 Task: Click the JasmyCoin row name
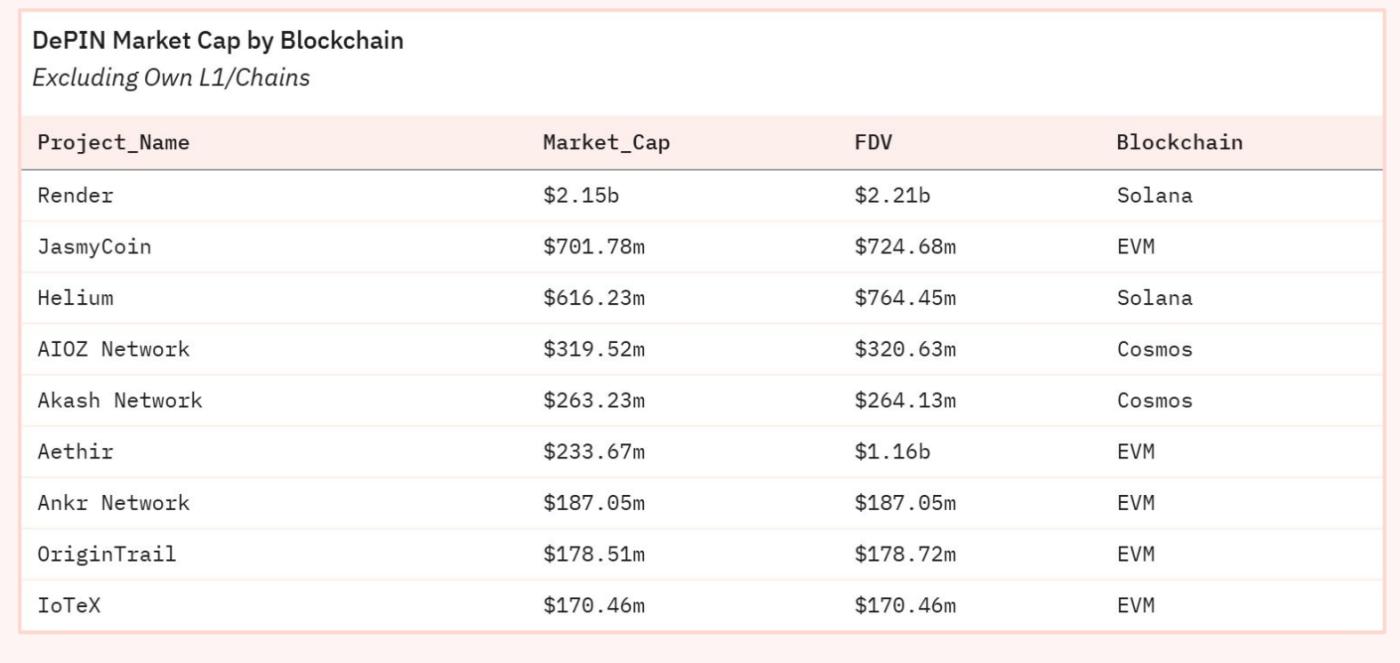coord(94,247)
